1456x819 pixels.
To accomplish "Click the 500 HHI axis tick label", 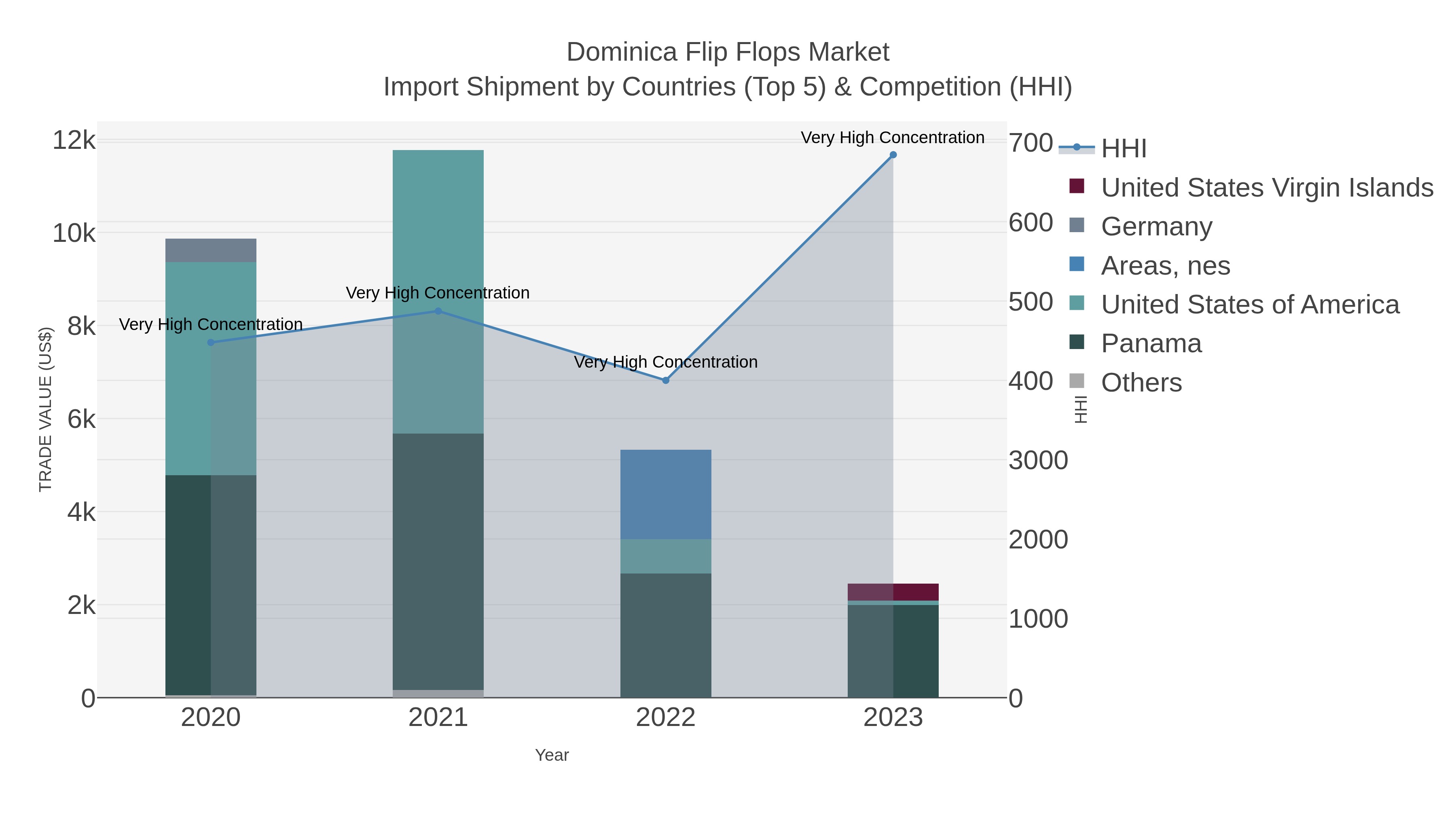I will click(x=1031, y=302).
